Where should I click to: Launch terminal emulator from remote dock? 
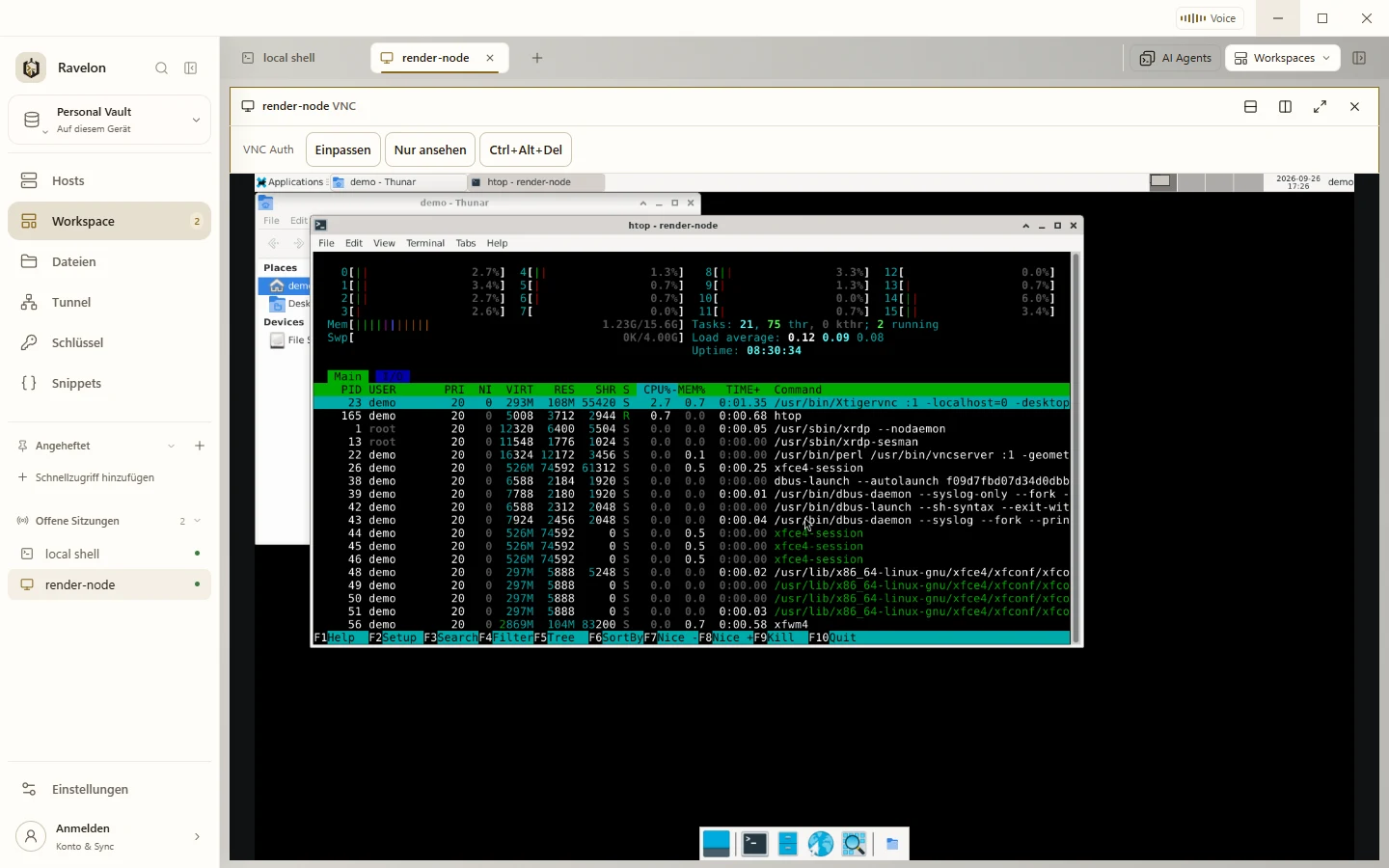point(754,844)
